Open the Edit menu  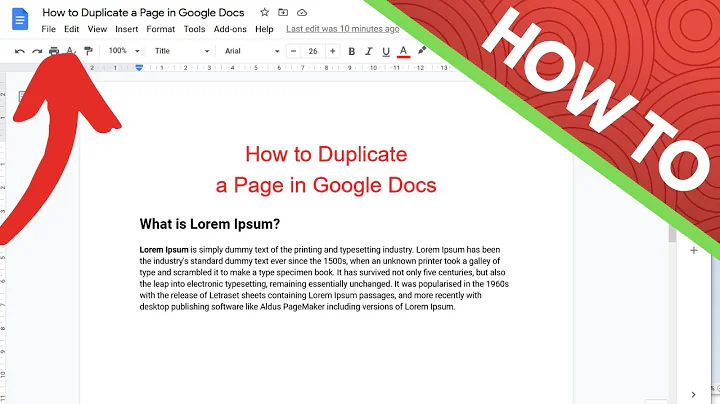pyautogui.click(x=72, y=29)
